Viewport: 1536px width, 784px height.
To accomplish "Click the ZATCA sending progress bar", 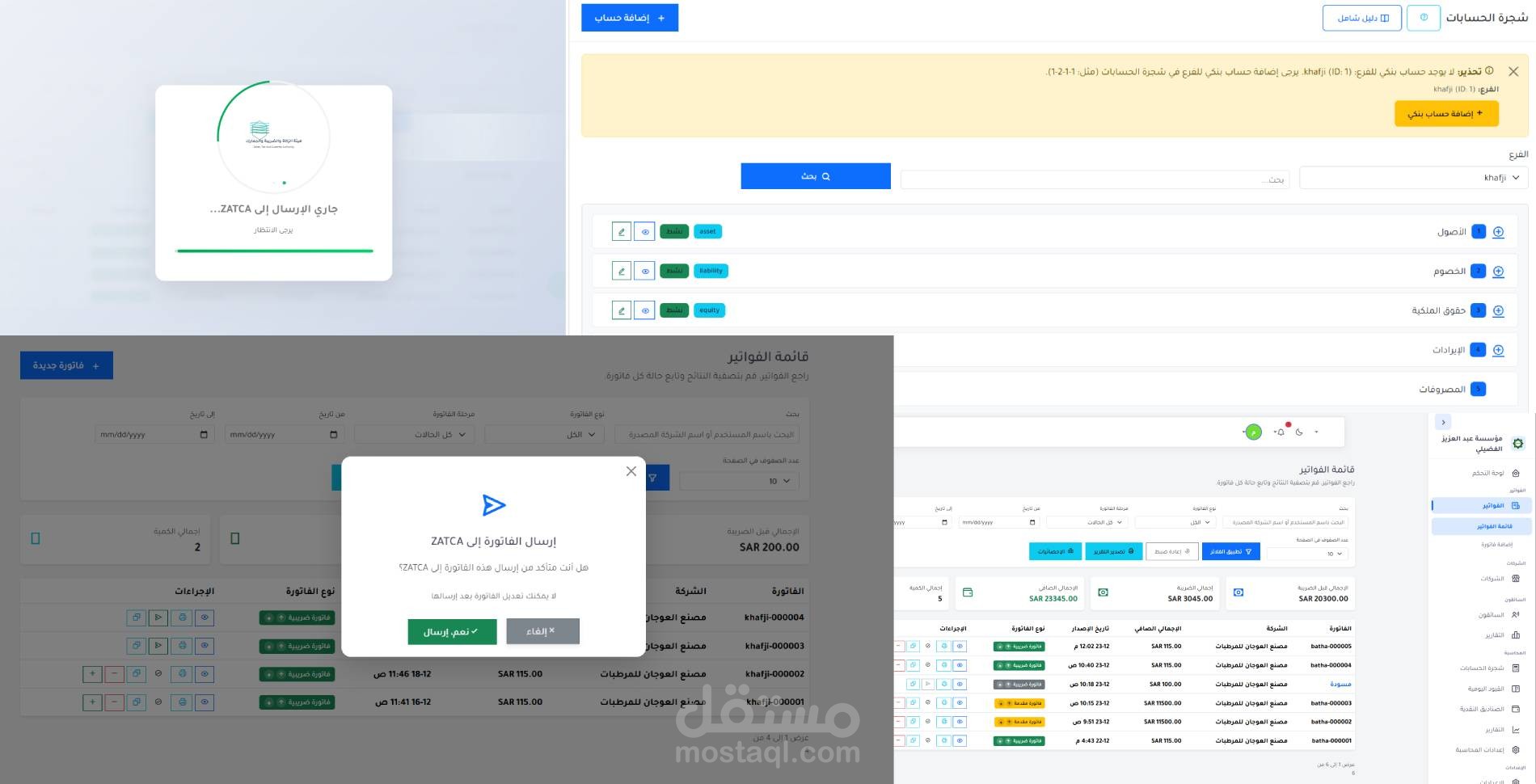I will [273, 251].
